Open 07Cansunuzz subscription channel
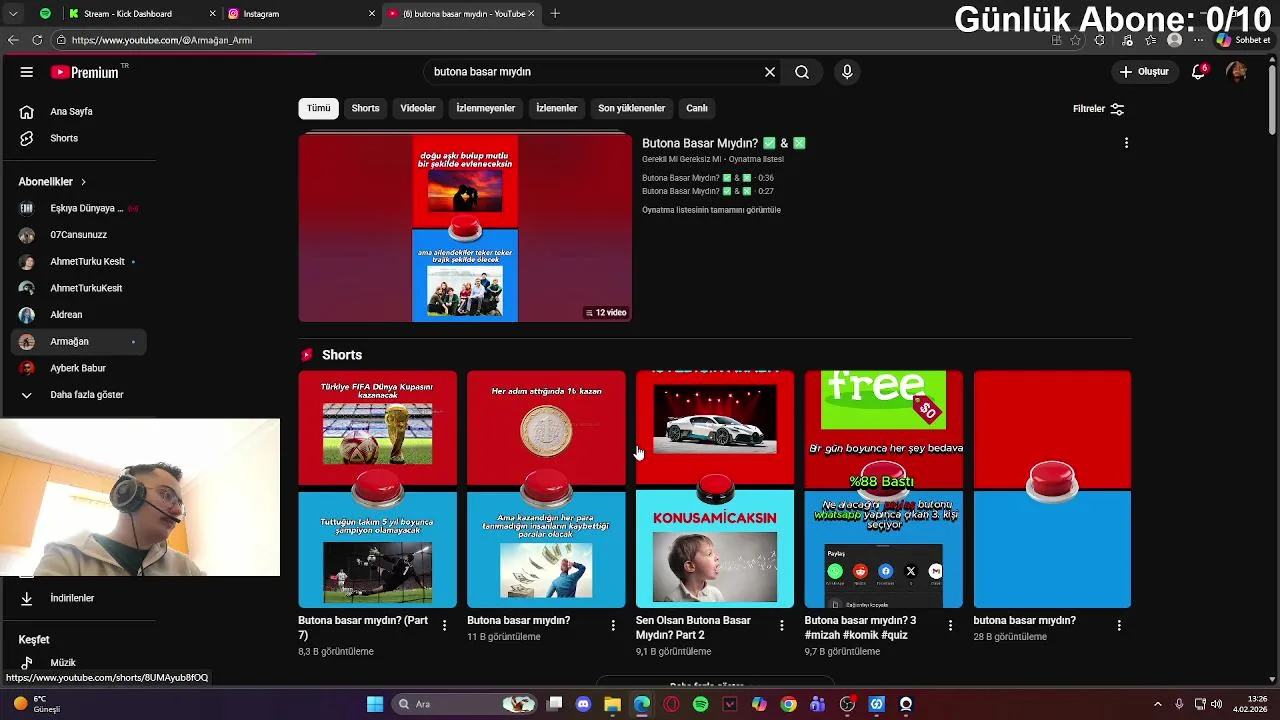This screenshot has width=1280, height=720. tap(78, 235)
